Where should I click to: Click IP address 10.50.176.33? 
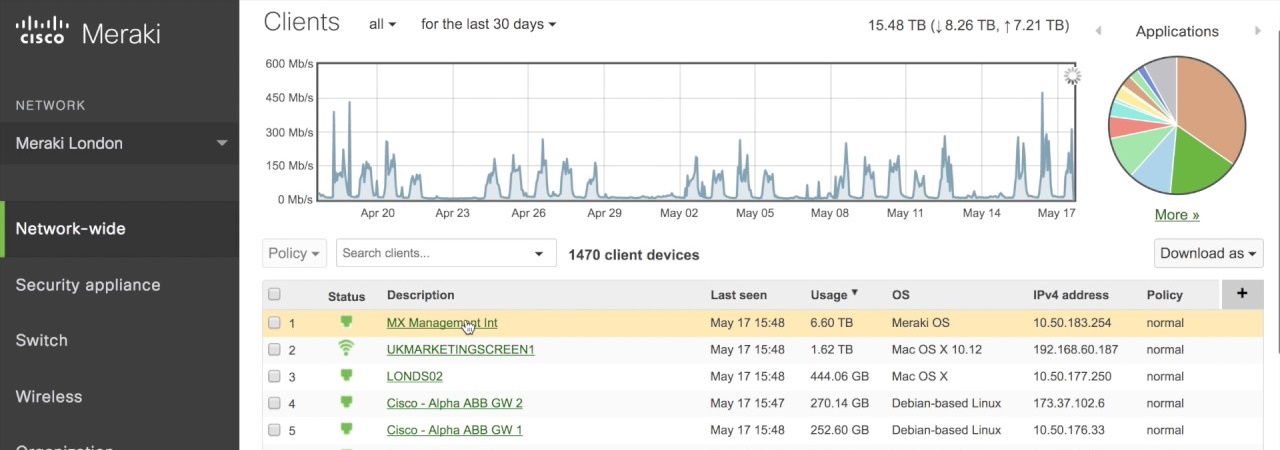1069,430
